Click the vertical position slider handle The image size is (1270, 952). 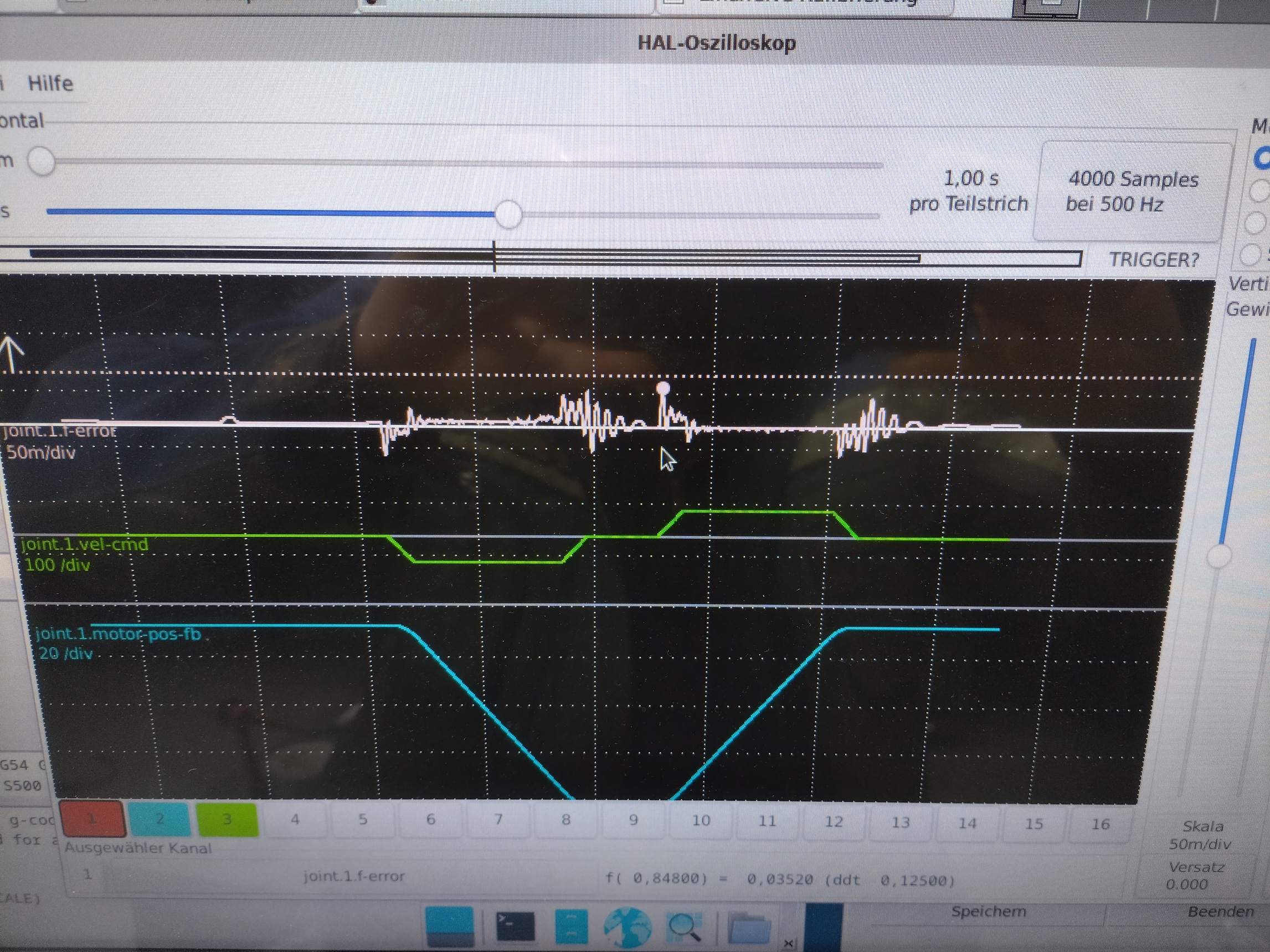(1219, 556)
